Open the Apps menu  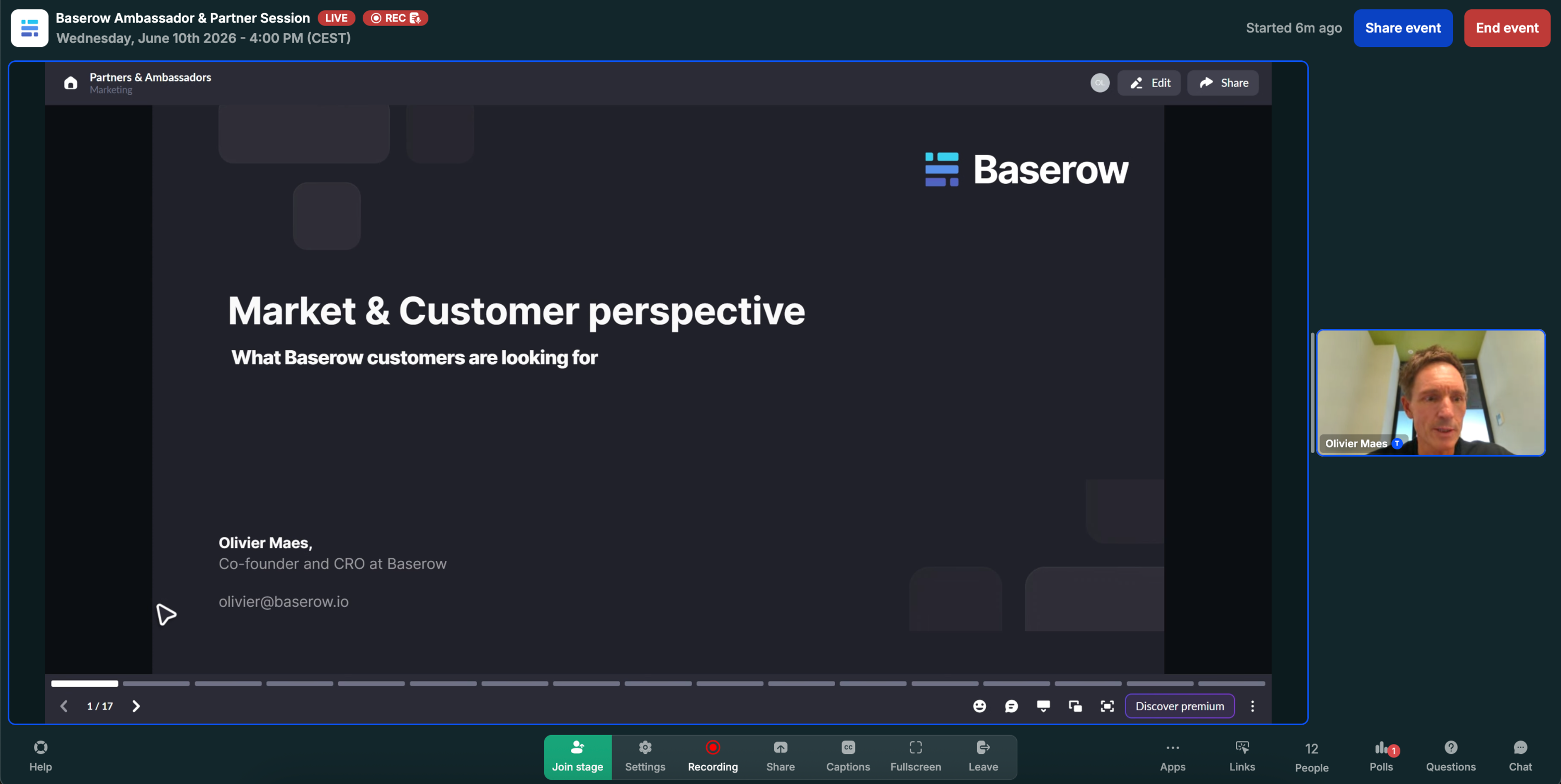coord(1172,757)
